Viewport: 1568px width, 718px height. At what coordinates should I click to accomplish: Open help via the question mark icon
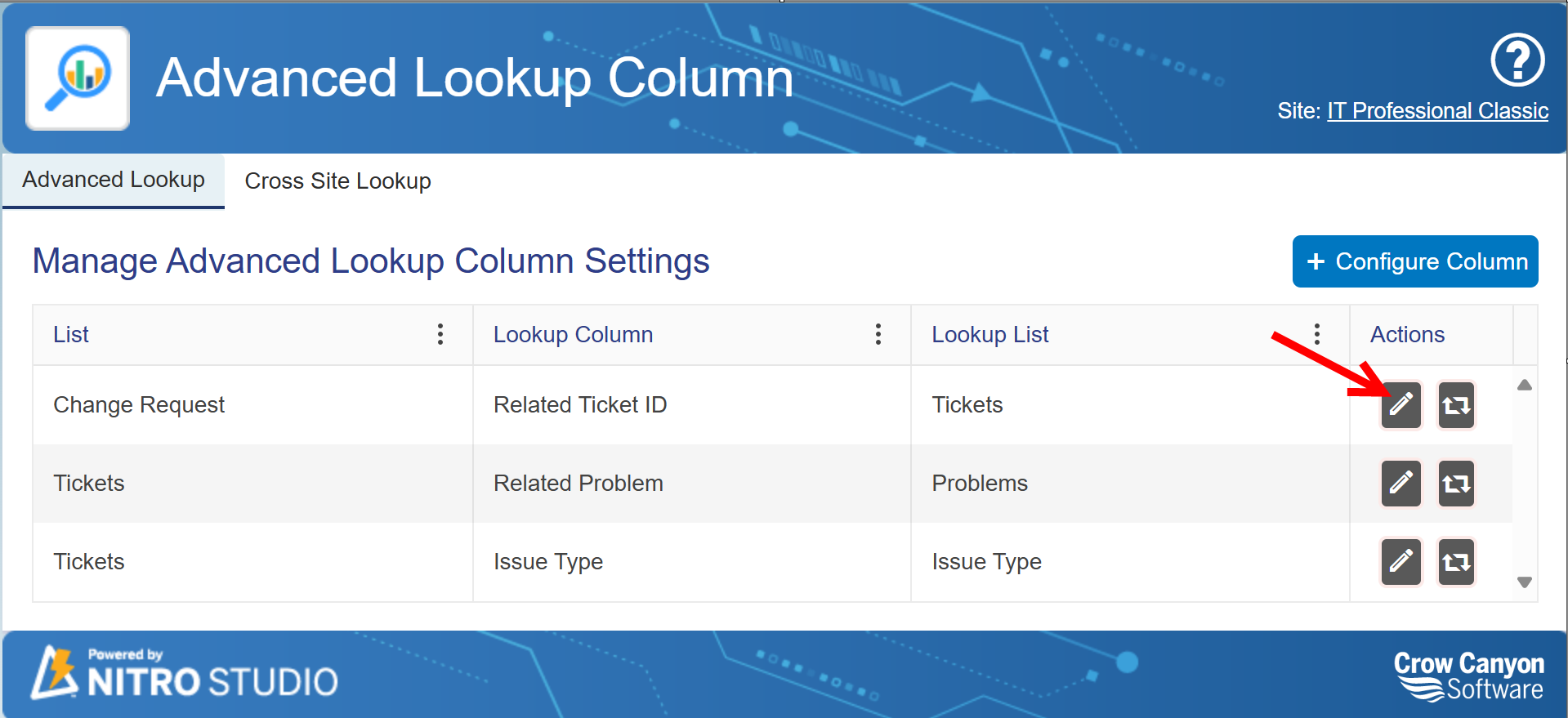[1517, 60]
